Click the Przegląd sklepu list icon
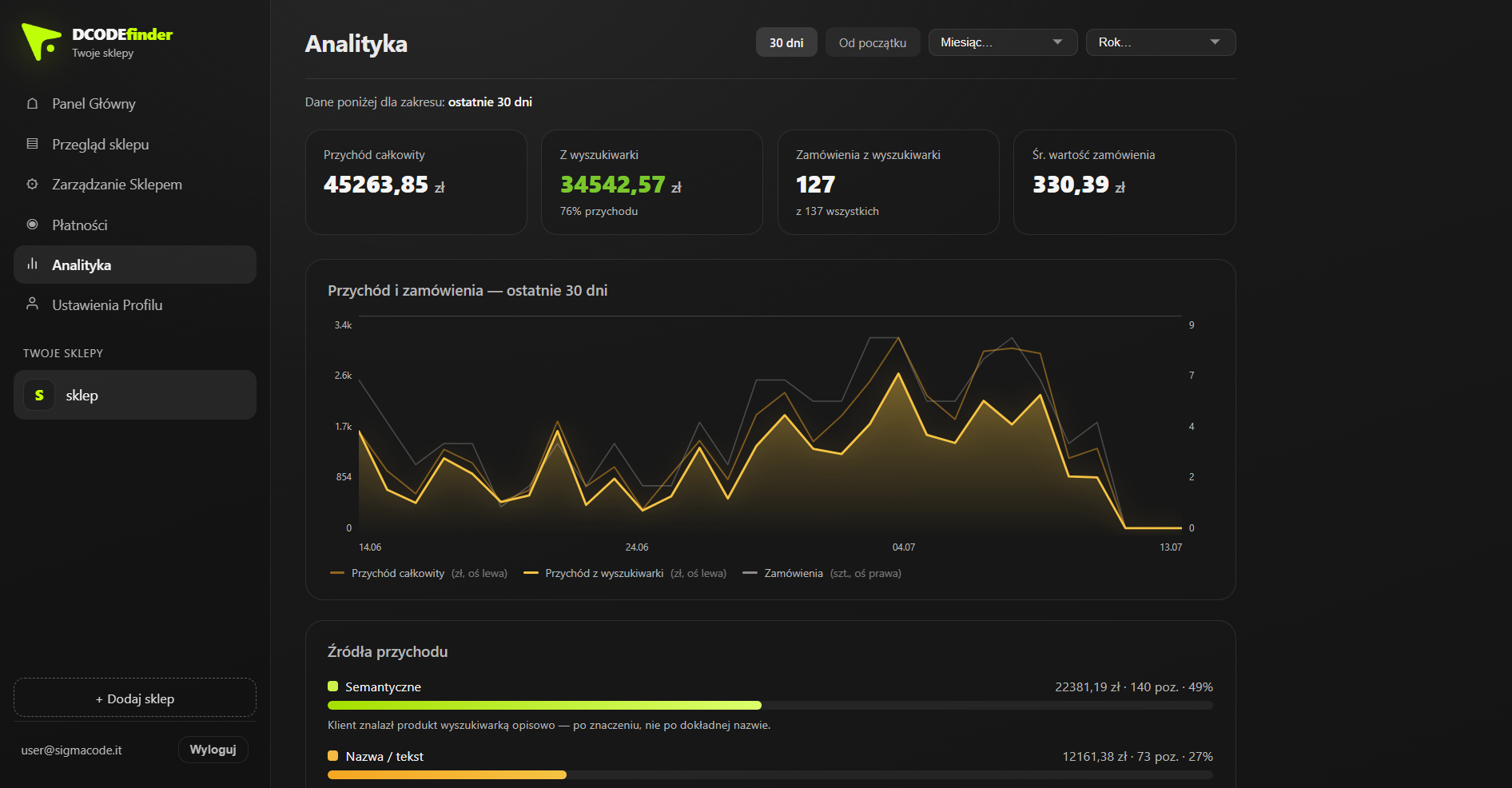1512x788 pixels. [x=32, y=144]
